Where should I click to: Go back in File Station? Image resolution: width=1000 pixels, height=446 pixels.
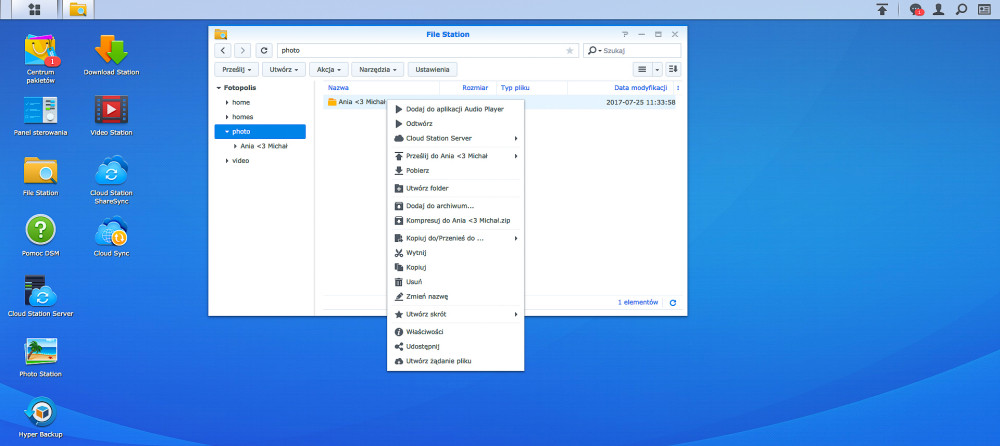[222, 50]
